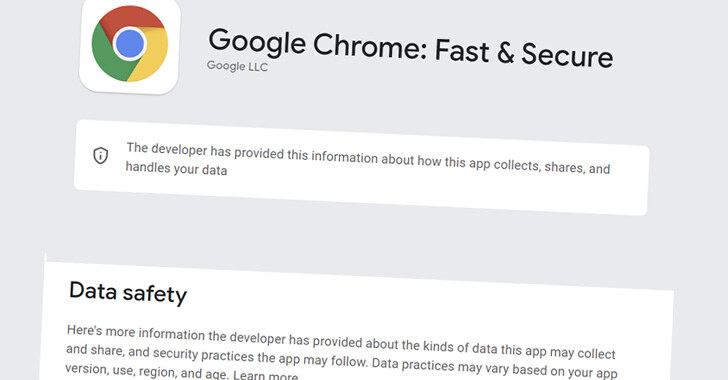Click the word 'Fast' in the title

coord(462,50)
